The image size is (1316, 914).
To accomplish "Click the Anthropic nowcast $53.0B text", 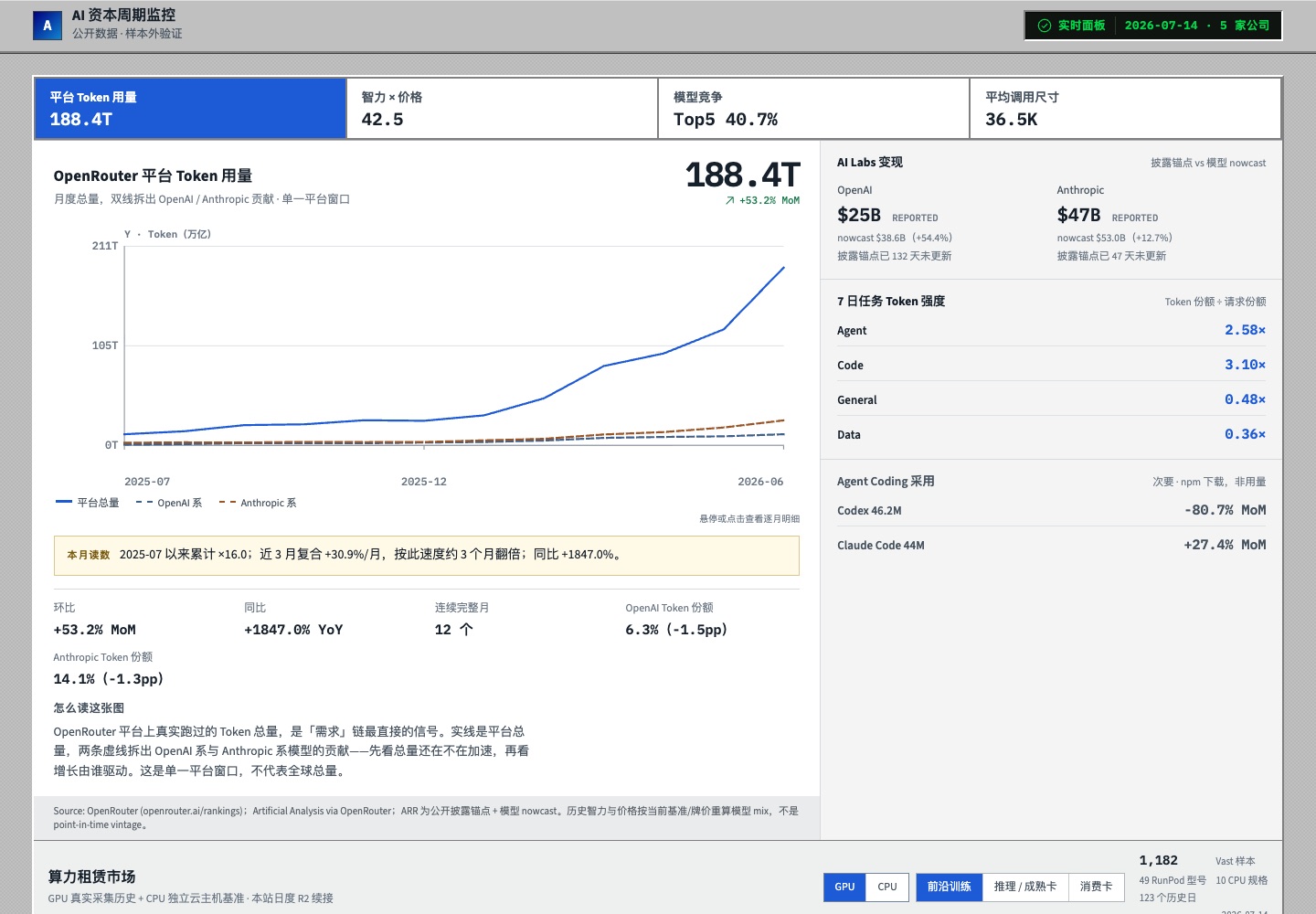I will [1115, 238].
